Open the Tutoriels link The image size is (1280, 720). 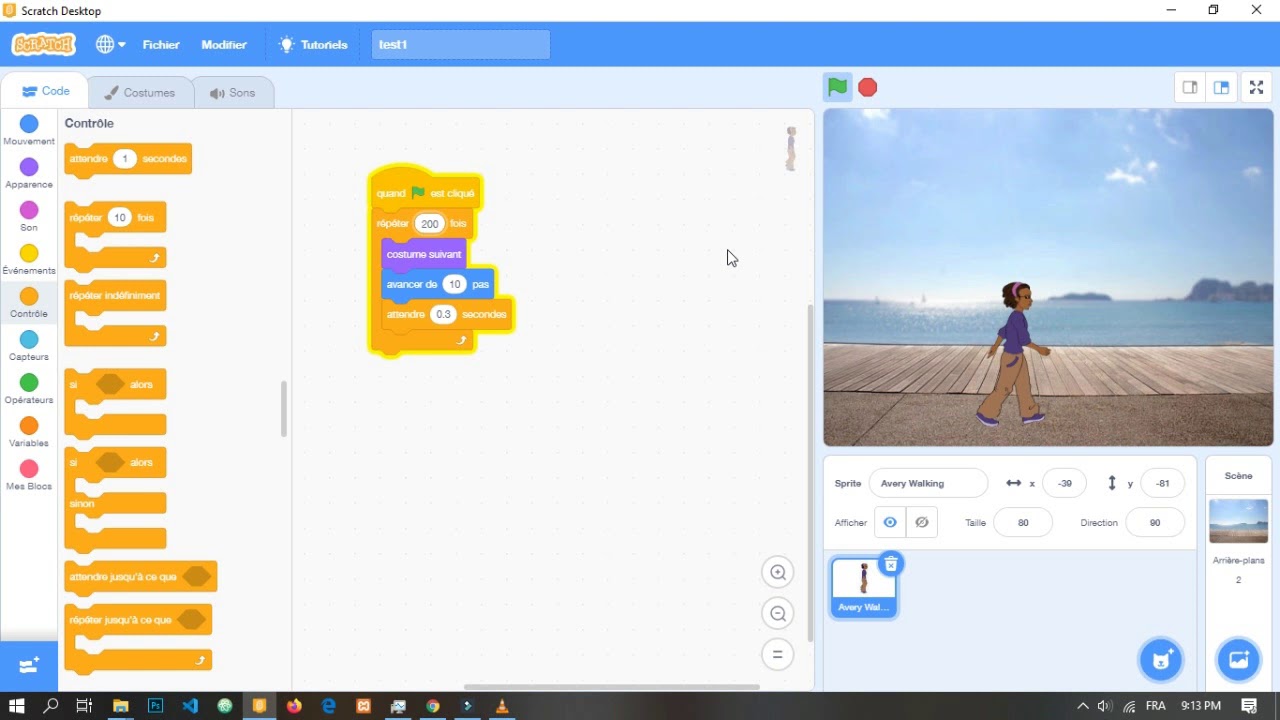point(313,45)
